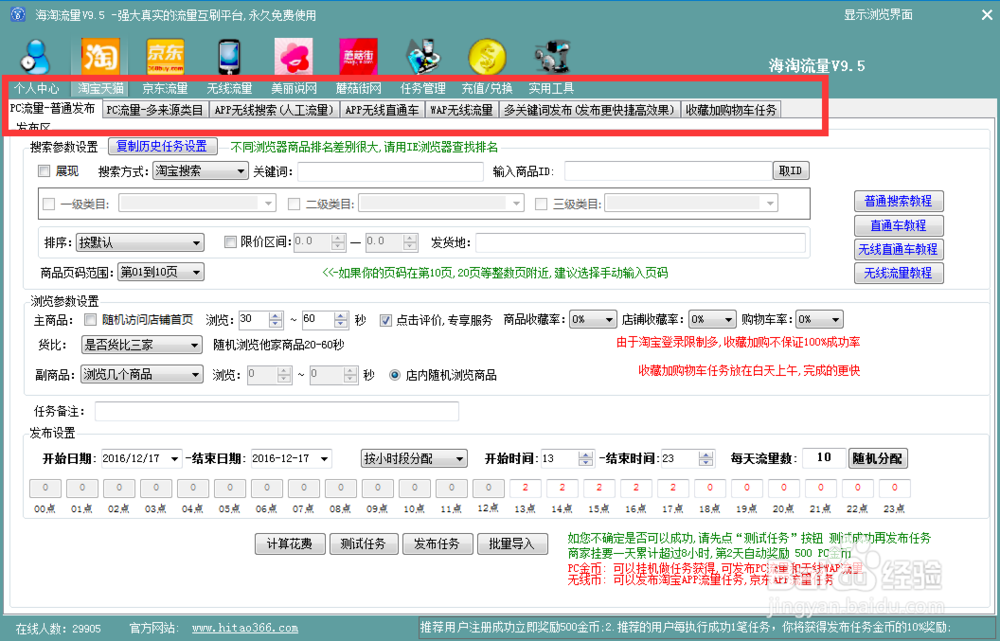Open the robot arm tools icon
The width and height of the screenshot is (1000, 641).
pyautogui.click(x=552, y=57)
